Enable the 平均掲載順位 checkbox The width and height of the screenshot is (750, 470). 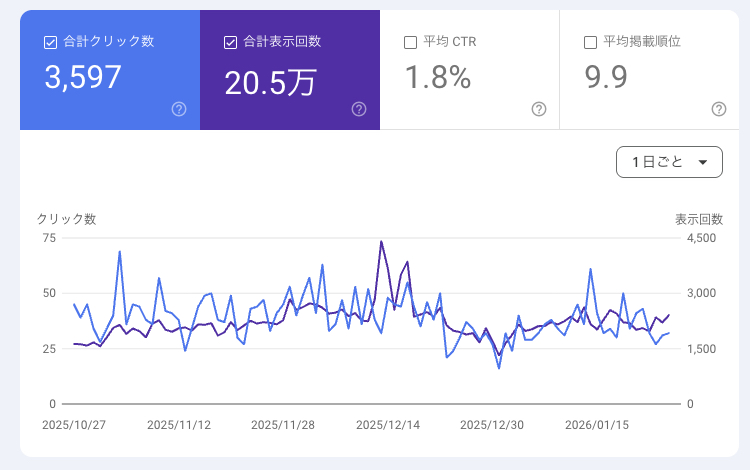[590, 42]
